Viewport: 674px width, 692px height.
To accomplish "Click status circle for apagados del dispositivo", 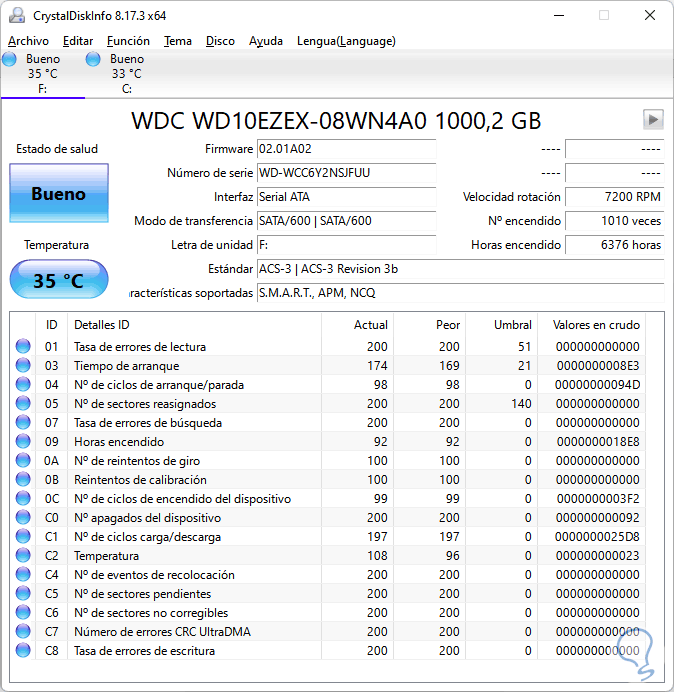I will (x=23, y=517).
